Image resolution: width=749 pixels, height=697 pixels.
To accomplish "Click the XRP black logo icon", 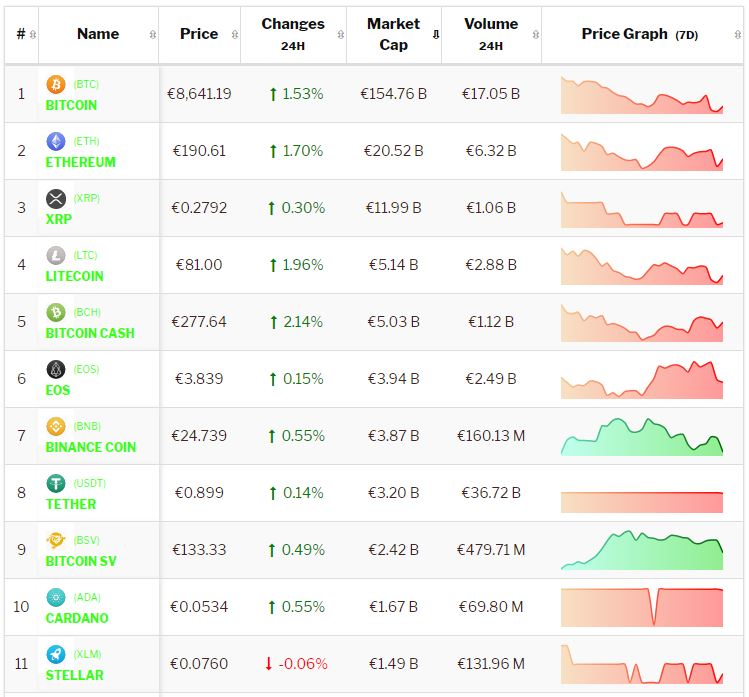I will coord(56,199).
